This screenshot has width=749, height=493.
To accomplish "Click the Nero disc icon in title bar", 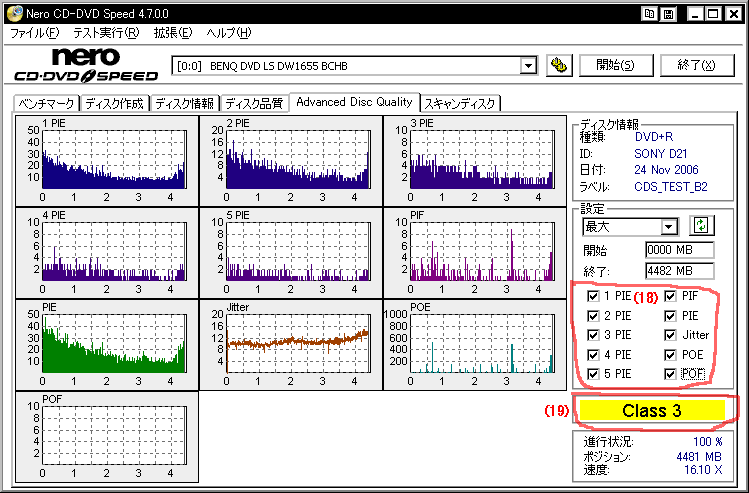I will 12,13.
